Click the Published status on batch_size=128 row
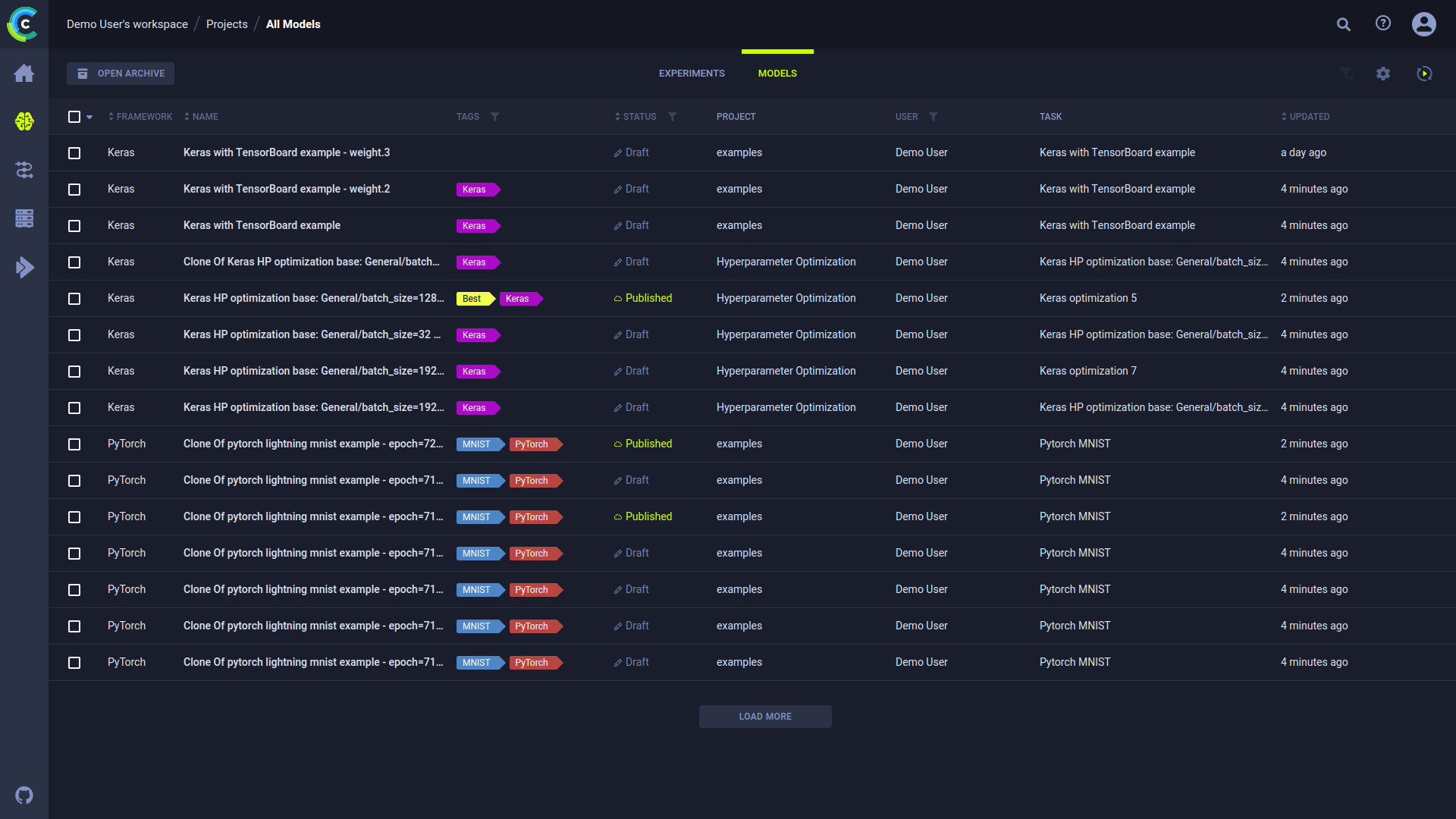Image resolution: width=1456 pixels, height=819 pixels. point(643,299)
